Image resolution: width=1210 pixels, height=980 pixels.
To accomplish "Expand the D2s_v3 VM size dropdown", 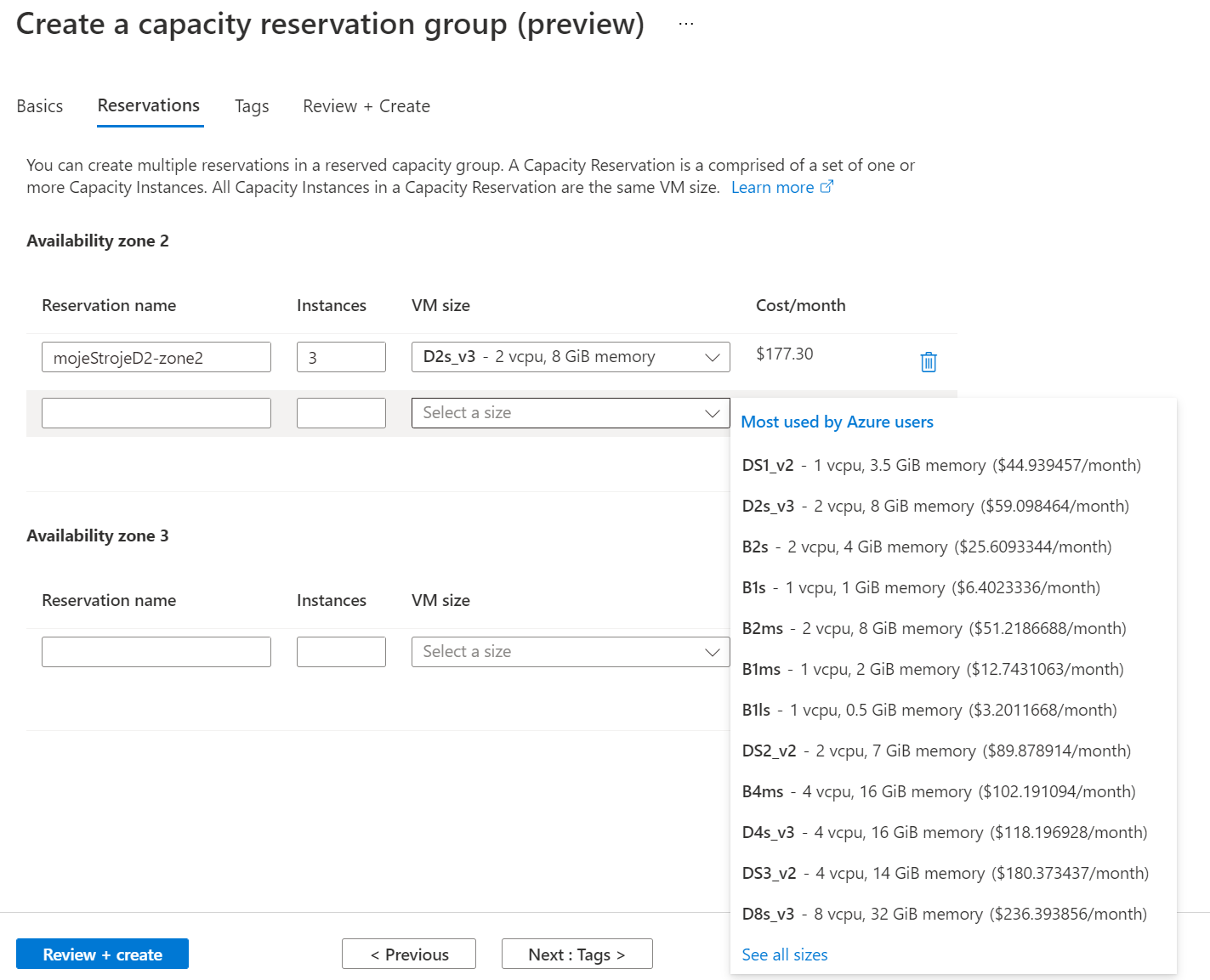I will tap(570, 357).
